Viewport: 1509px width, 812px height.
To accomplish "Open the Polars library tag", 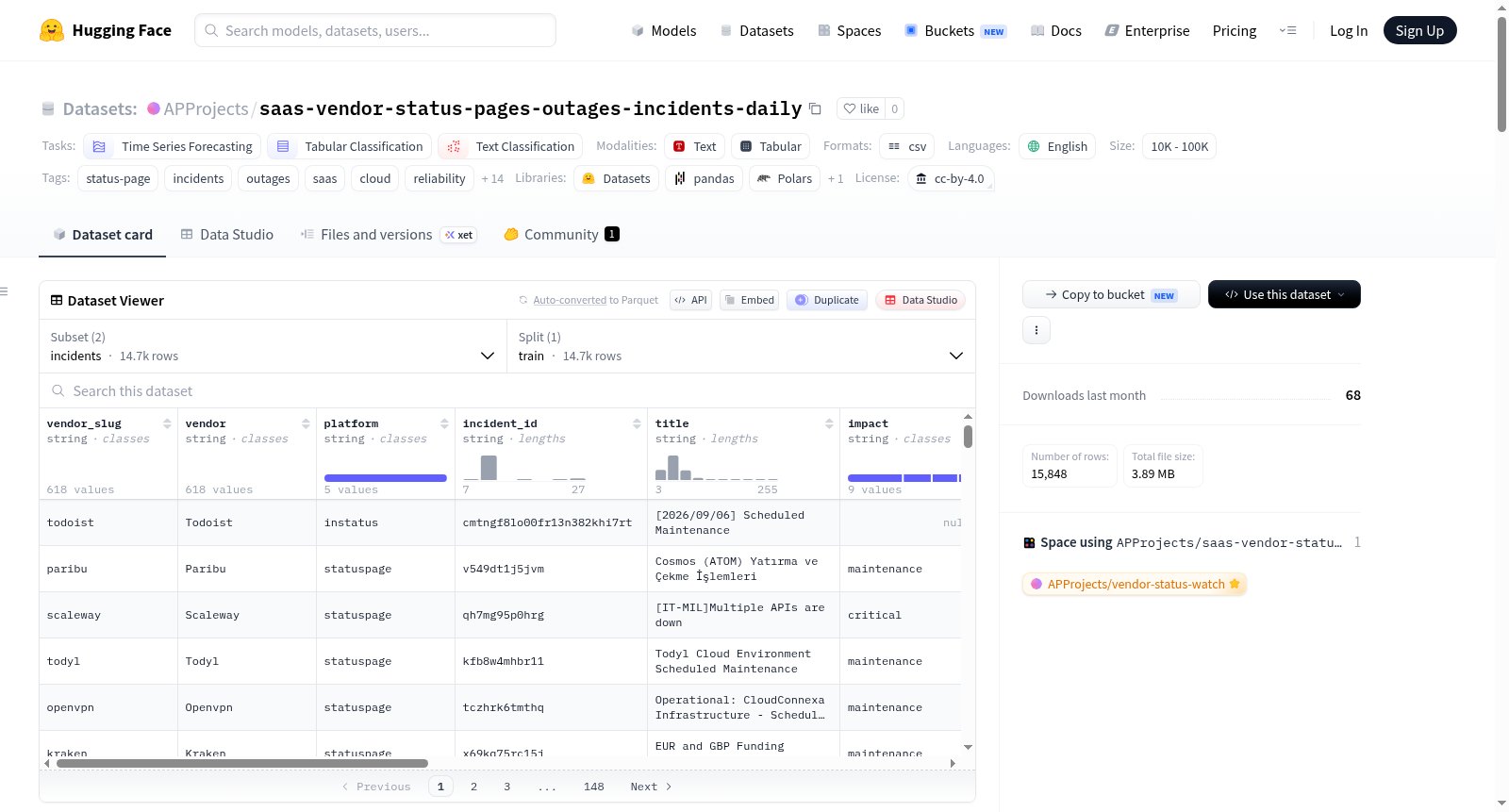I will pos(785,178).
